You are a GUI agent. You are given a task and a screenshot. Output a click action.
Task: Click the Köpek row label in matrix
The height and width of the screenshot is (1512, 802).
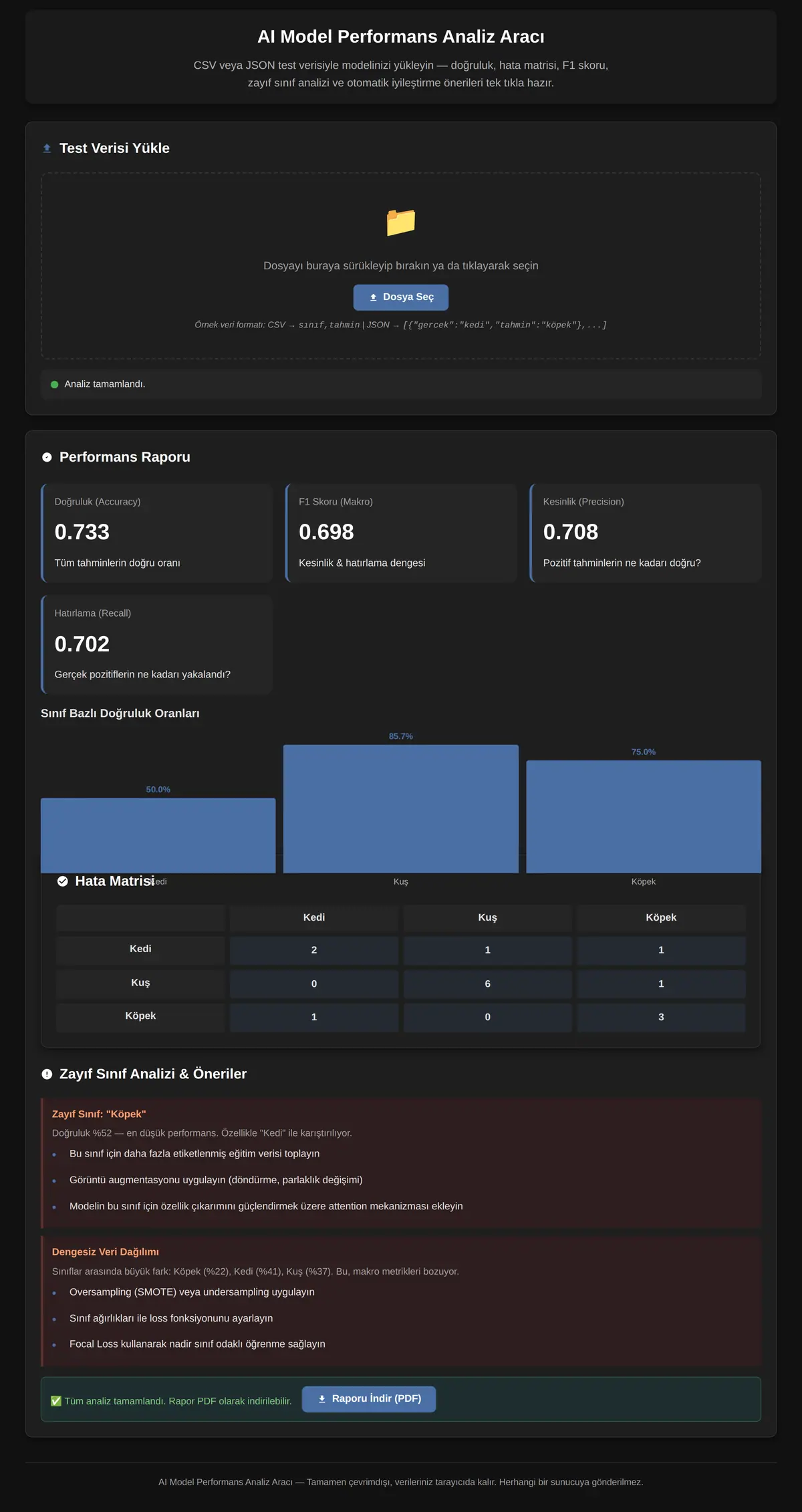pyautogui.click(x=140, y=1017)
